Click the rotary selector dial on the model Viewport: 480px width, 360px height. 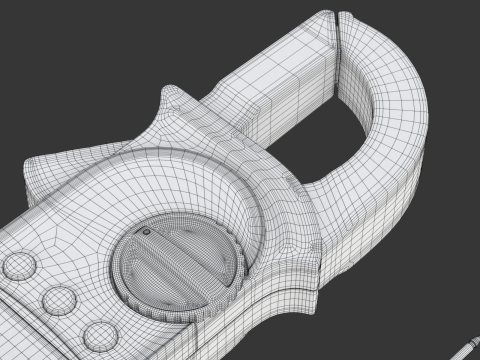(x=178, y=268)
